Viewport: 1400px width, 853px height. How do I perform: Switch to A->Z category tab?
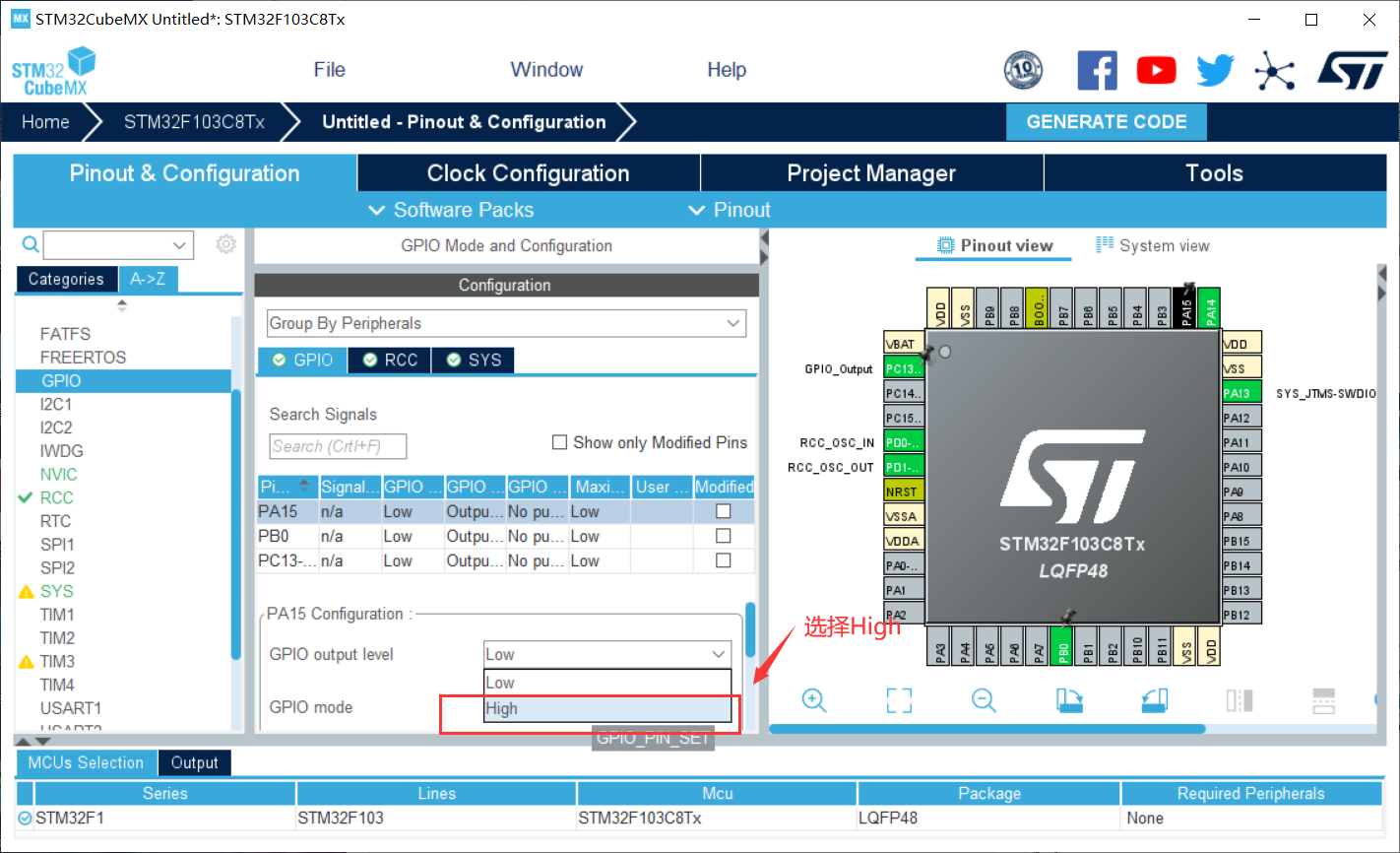point(148,279)
